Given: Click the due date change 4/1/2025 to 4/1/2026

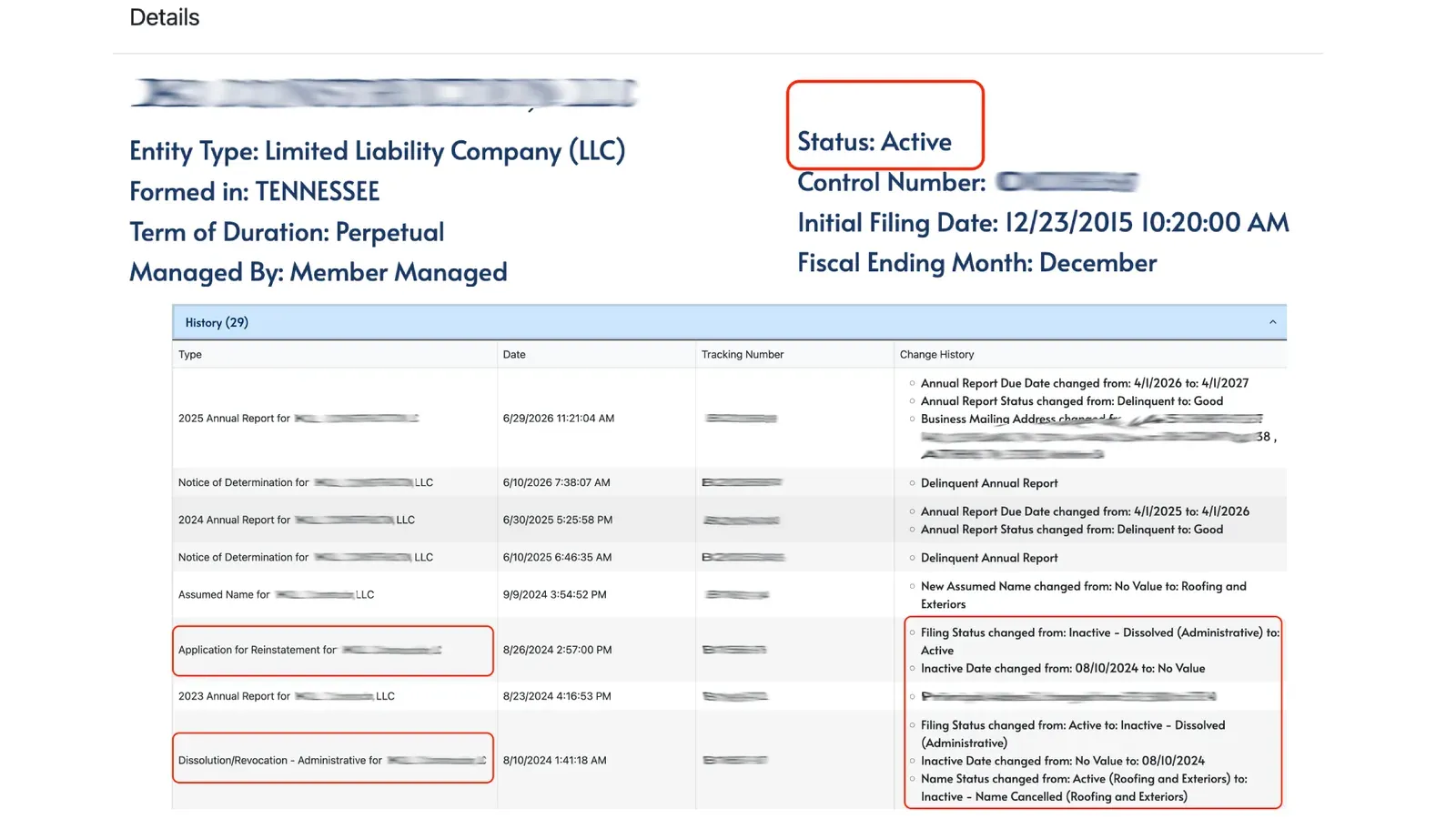Looking at the screenshot, I should click(x=1085, y=512).
